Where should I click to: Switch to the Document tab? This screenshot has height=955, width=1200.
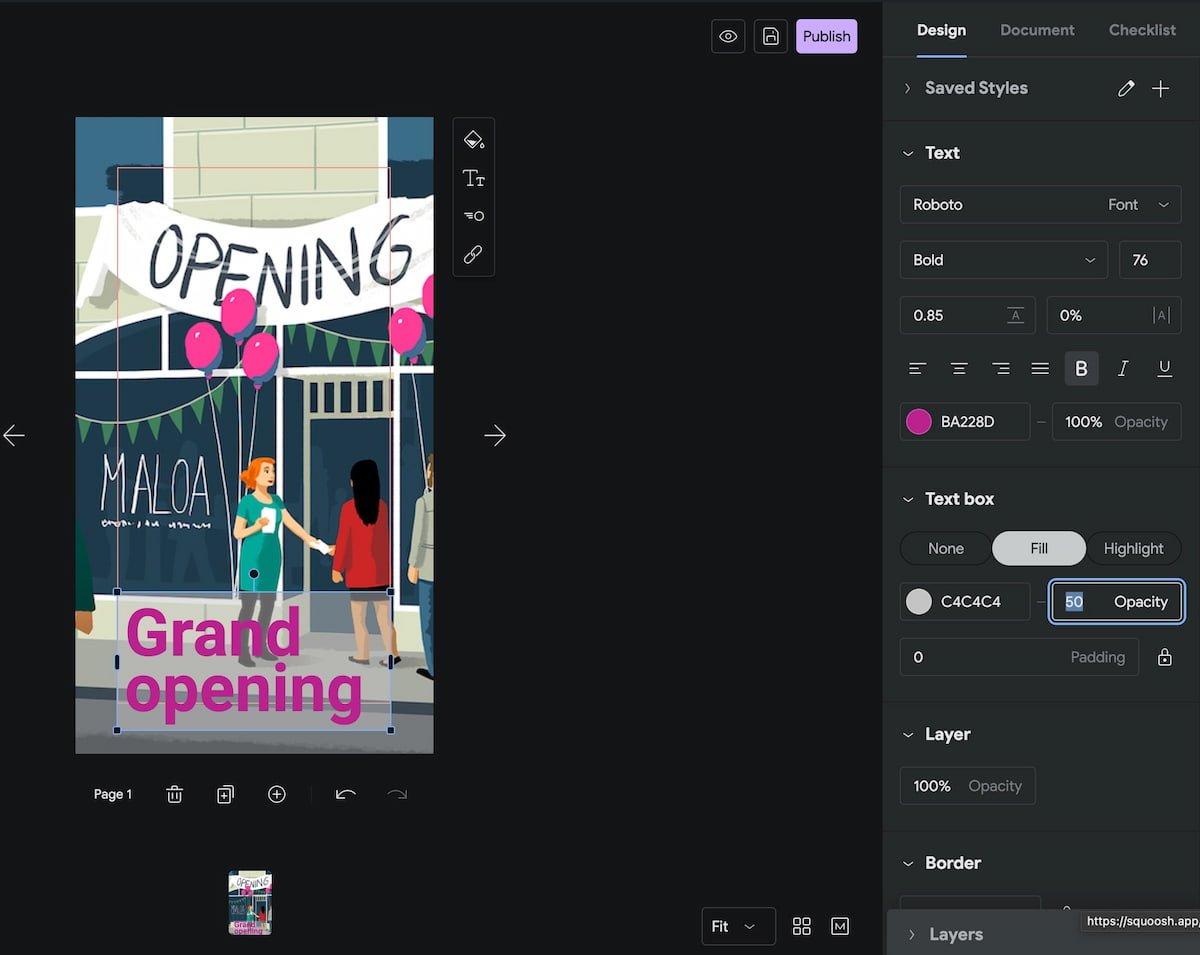[1037, 30]
